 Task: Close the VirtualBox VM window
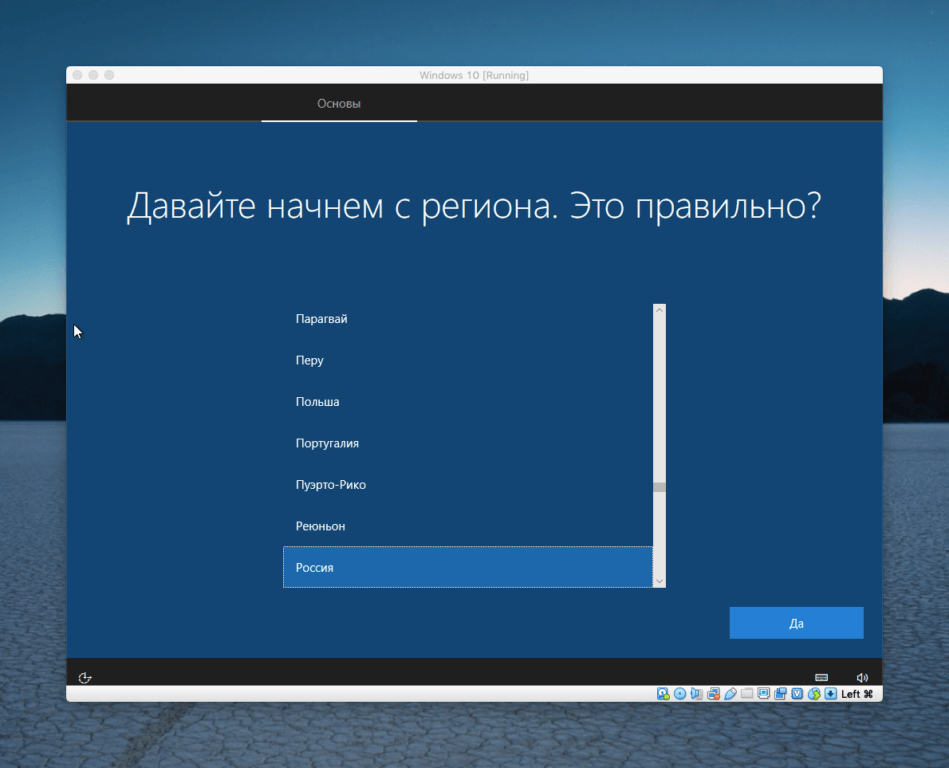coord(77,75)
